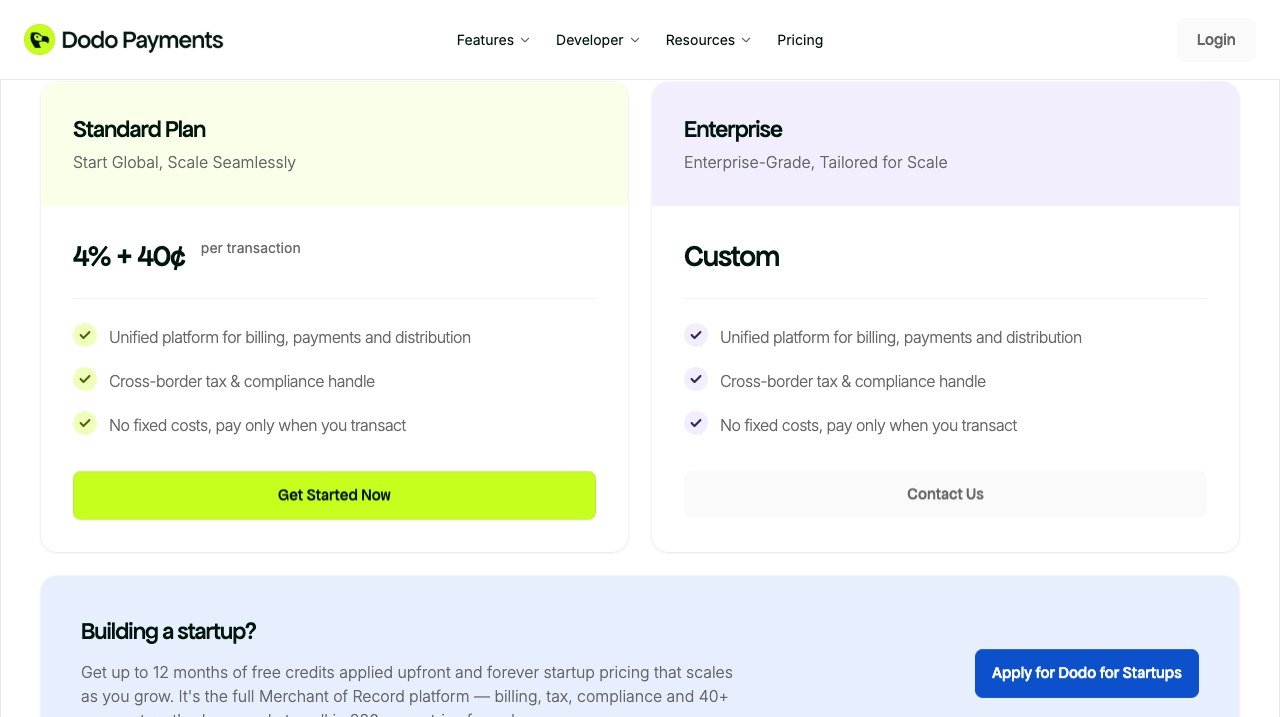Click the Contact Us button
This screenshot has height=717, width=1280.
tap(945, 494)
